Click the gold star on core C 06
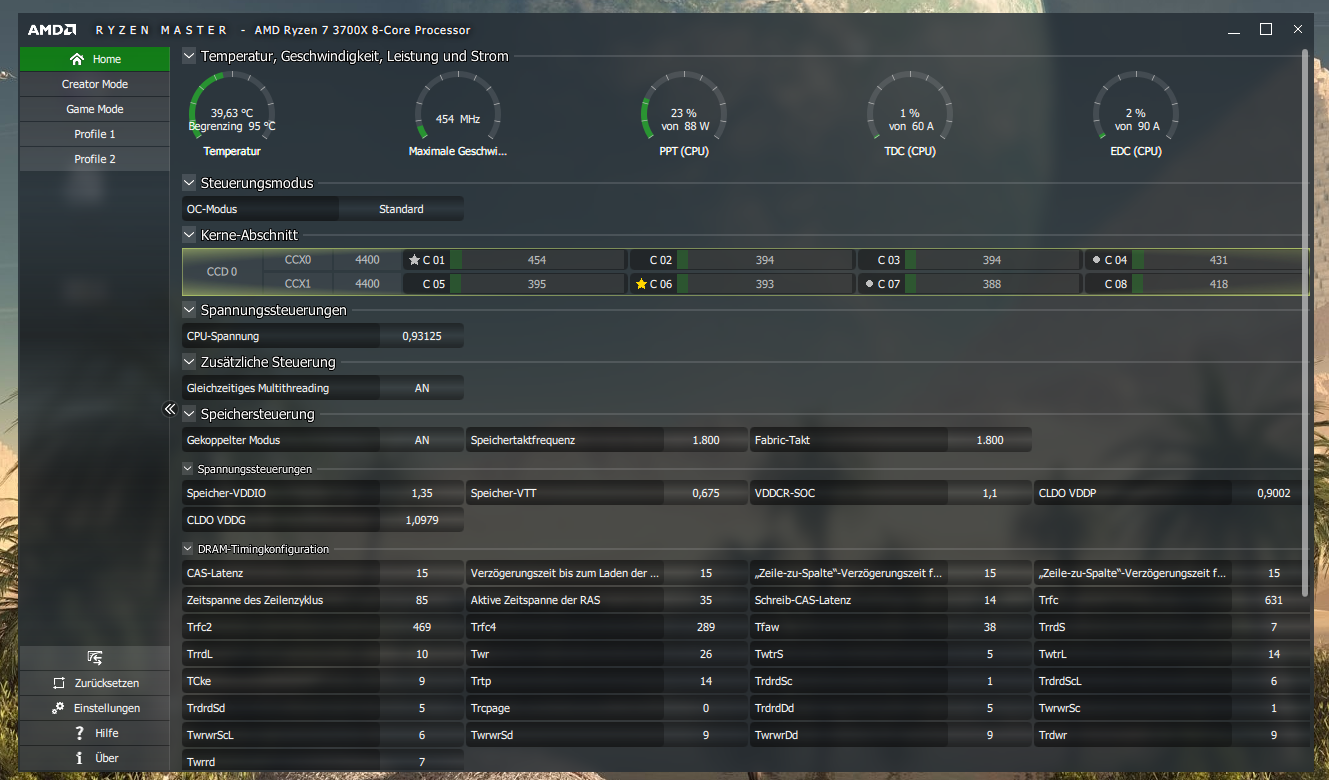The height and width of the screenshot is (780, 1329). click(641, 284)
